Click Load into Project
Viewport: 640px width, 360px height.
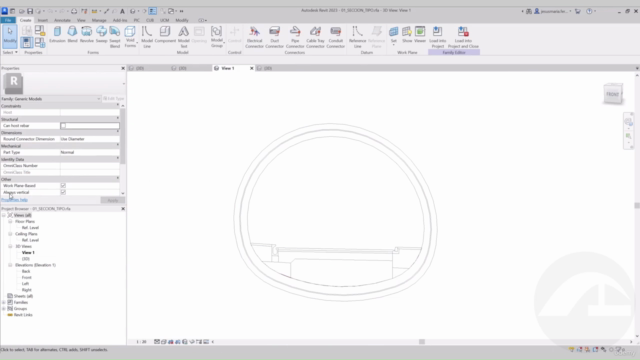click(x=438, y=37)
